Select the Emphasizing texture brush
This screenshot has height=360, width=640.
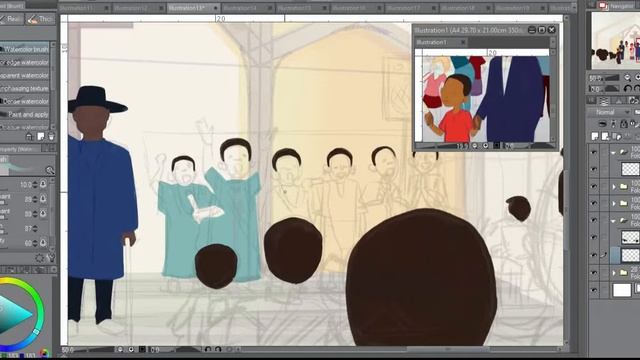click(x=24, y=88)
